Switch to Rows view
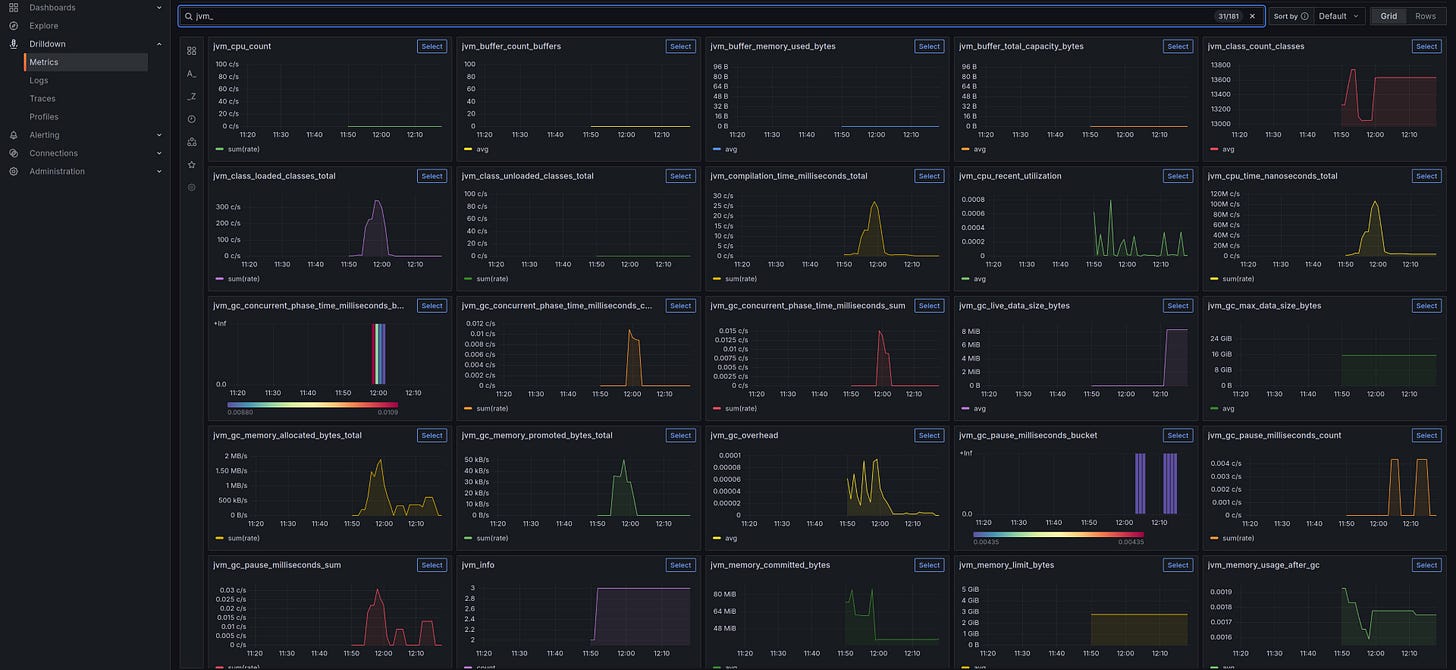Image resolution: width=1456 pixels, height=670 pixels. pos(1424,16)
